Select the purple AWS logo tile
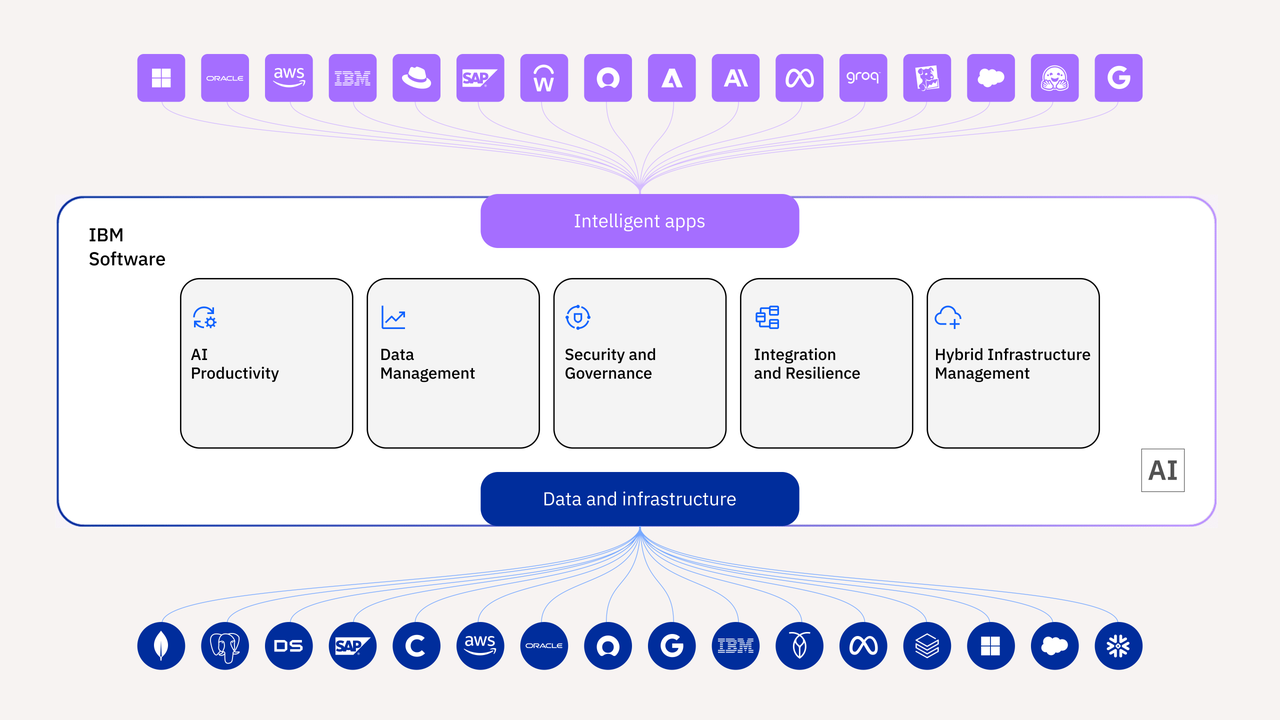The width and height of the screenshot is (1280, 720). [289, 78]
